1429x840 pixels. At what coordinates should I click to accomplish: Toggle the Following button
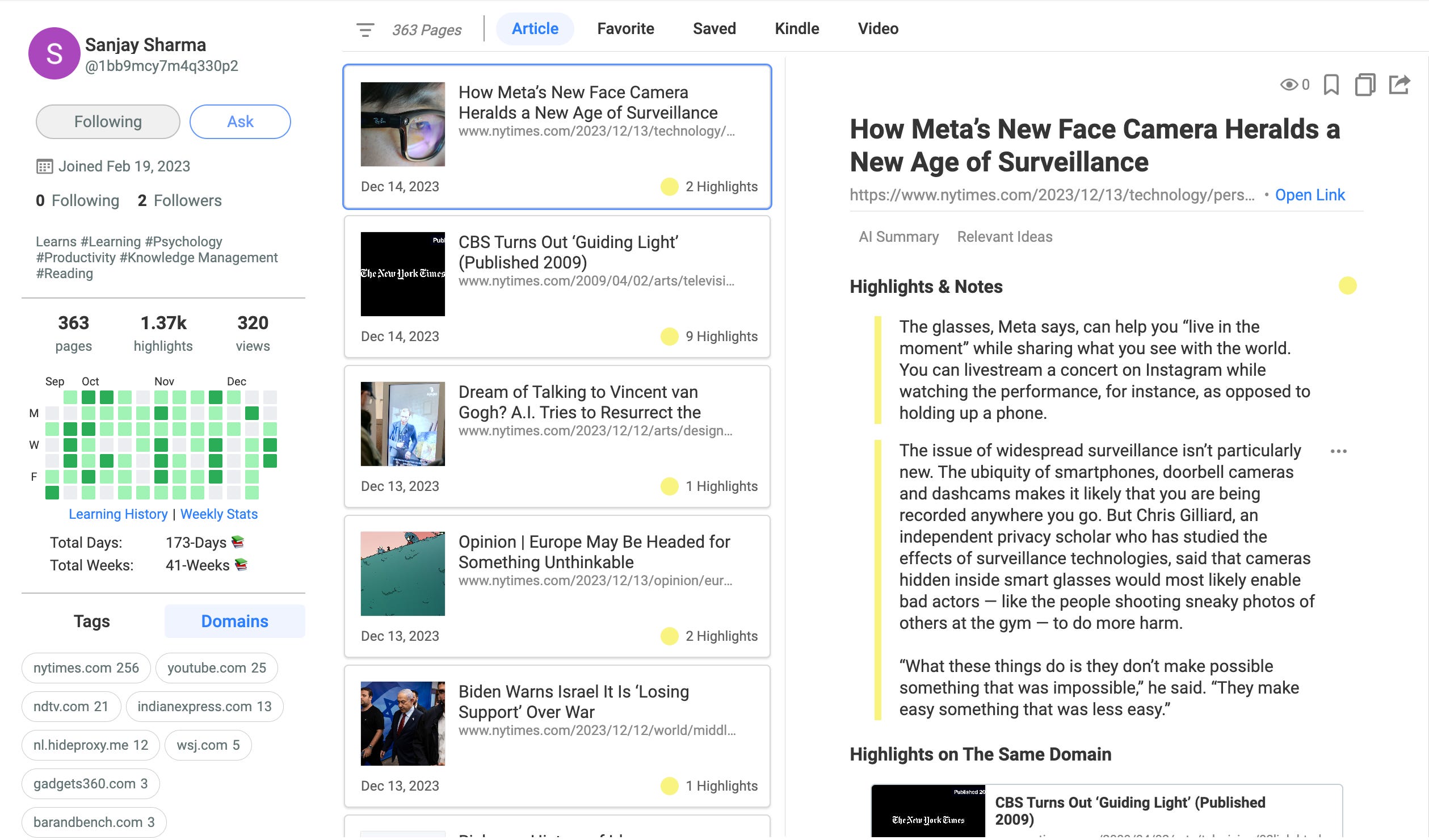click(x=108, y=121)
